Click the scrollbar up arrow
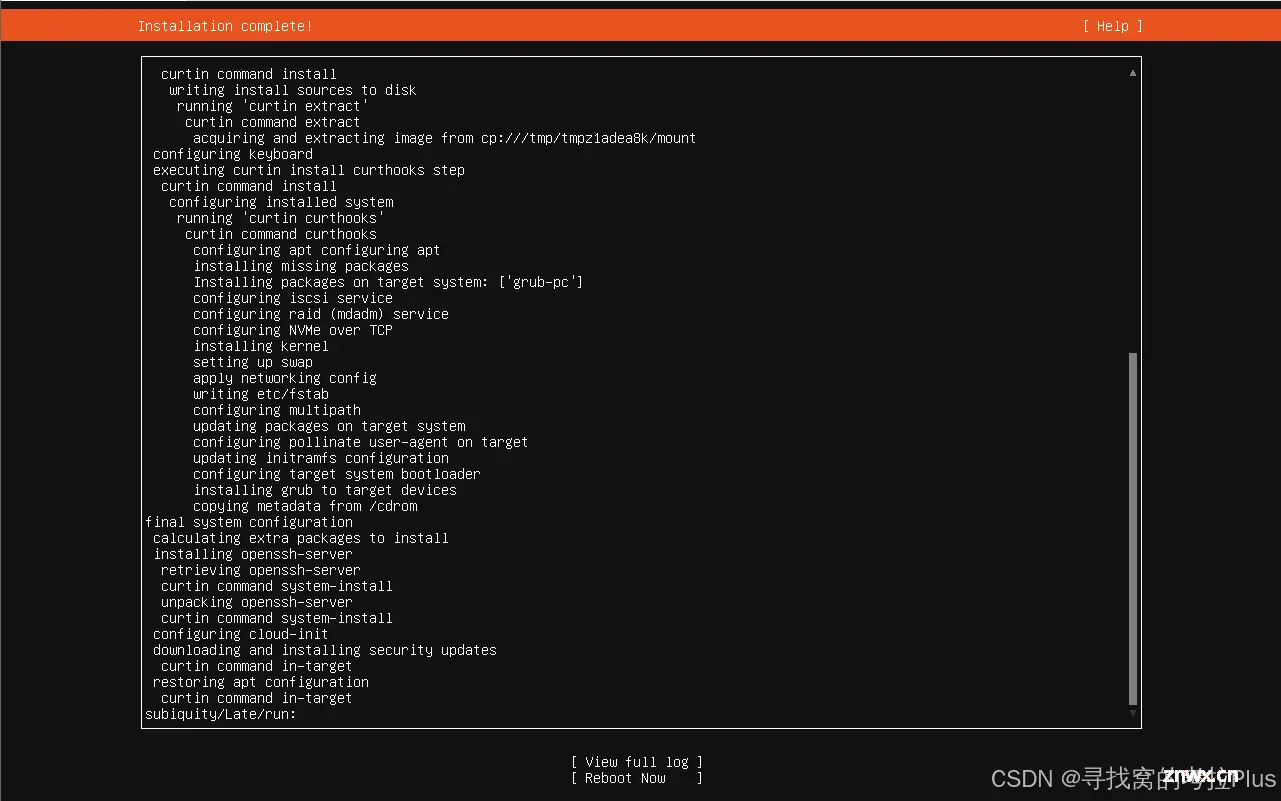The width and height of the screenshot is (1281, 801). click(1133, 73)
